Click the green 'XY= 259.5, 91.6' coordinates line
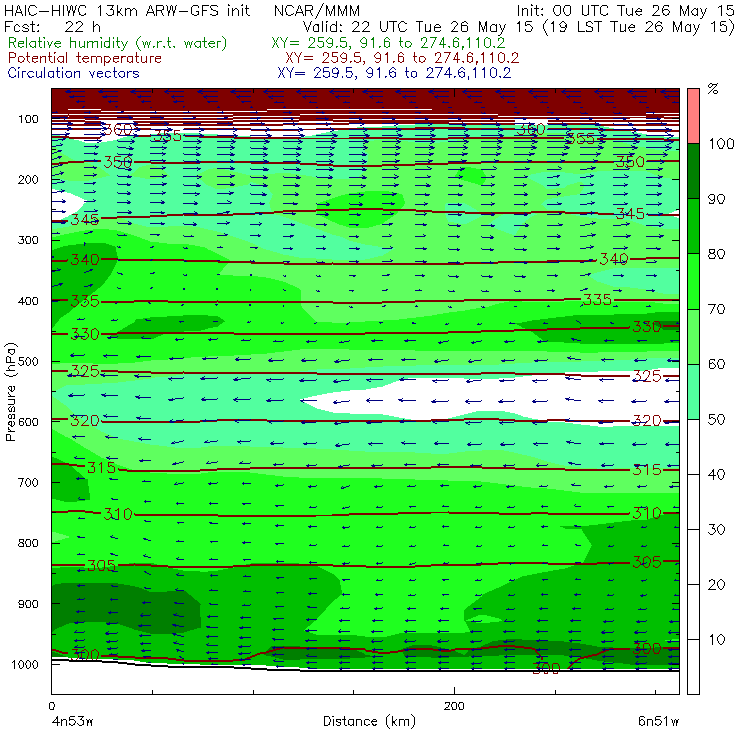740x740 pixels. click(388, 43)
